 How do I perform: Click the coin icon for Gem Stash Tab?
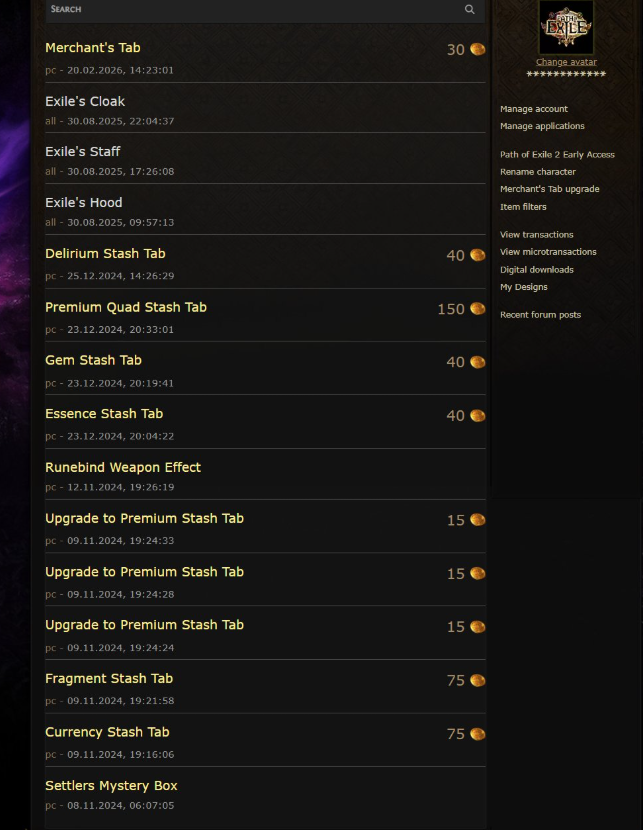click(477, 362)
